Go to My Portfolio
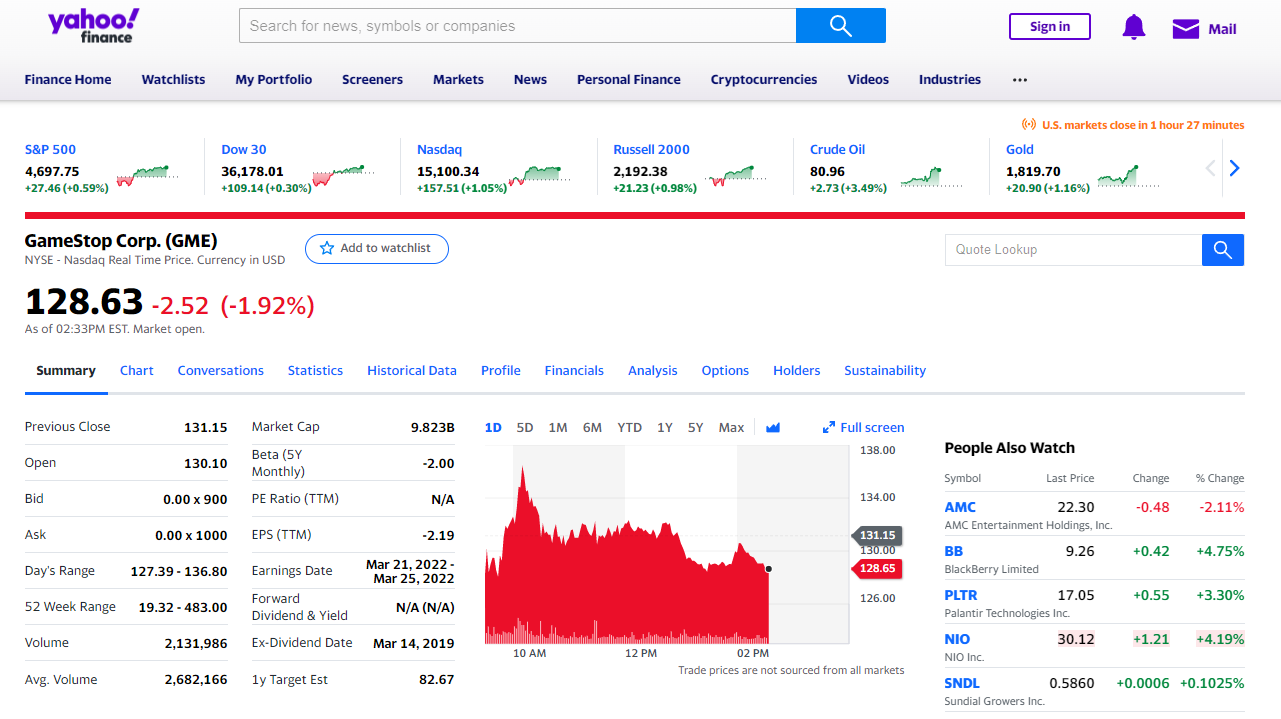Image resolution: width=1281 pixels, height=719 pixels. click(274, 80)
